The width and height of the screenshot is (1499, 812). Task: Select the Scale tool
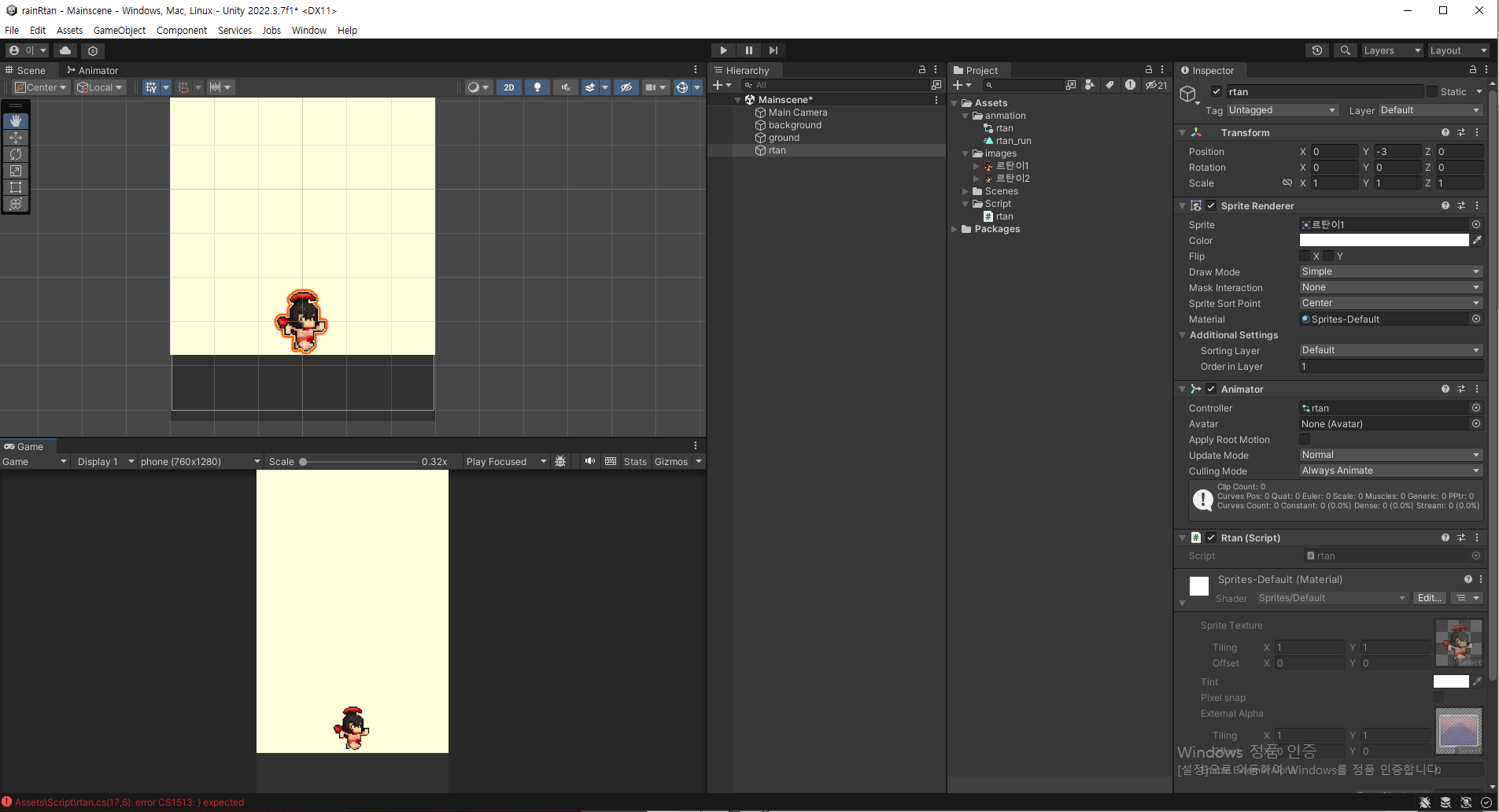coord(16,171)
